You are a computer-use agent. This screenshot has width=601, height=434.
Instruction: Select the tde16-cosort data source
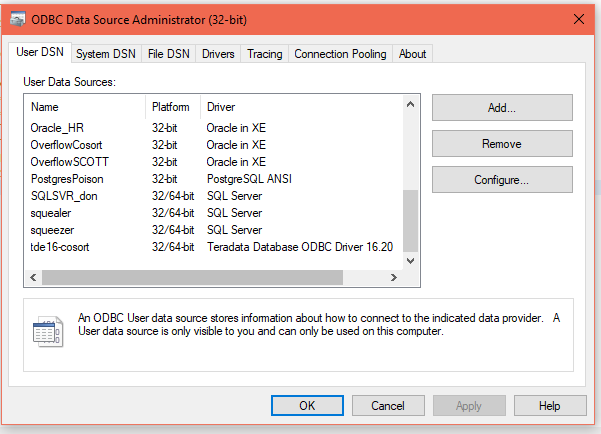tap(60, 247)
